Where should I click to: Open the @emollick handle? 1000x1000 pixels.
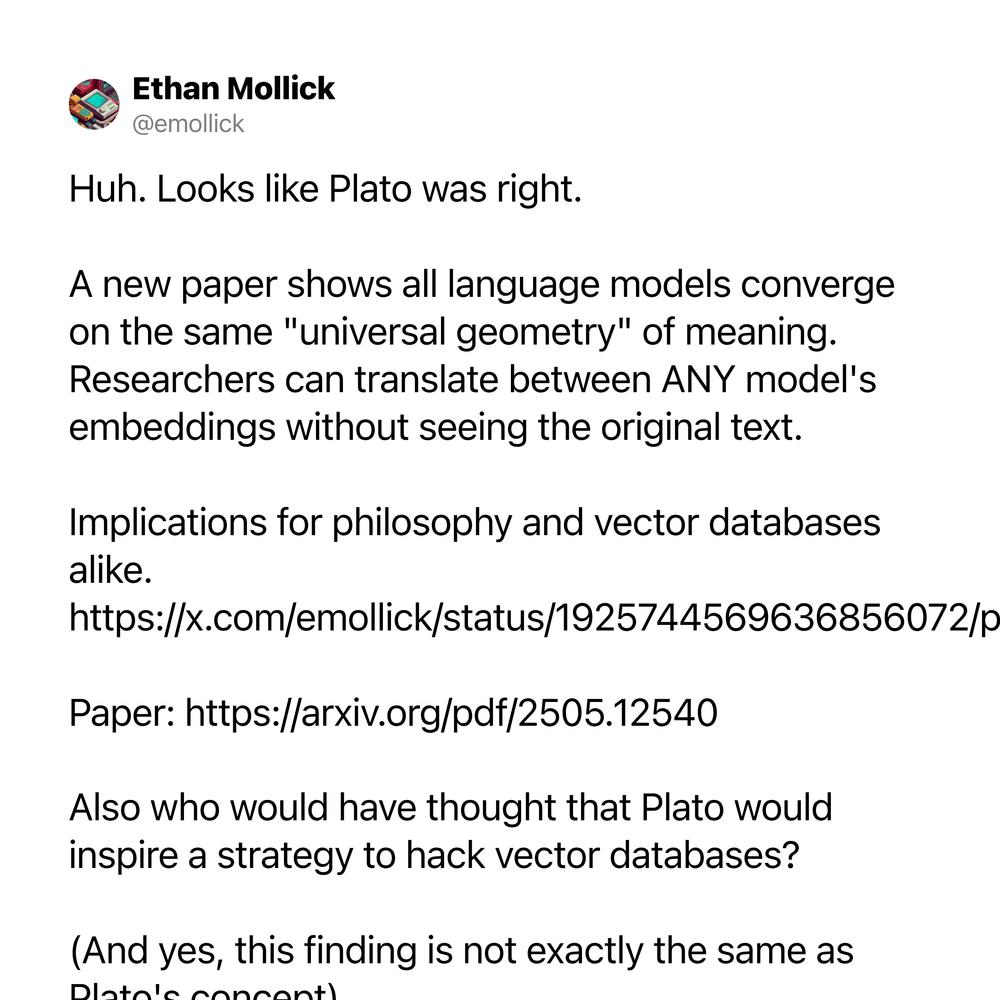[x=188, y=124]
